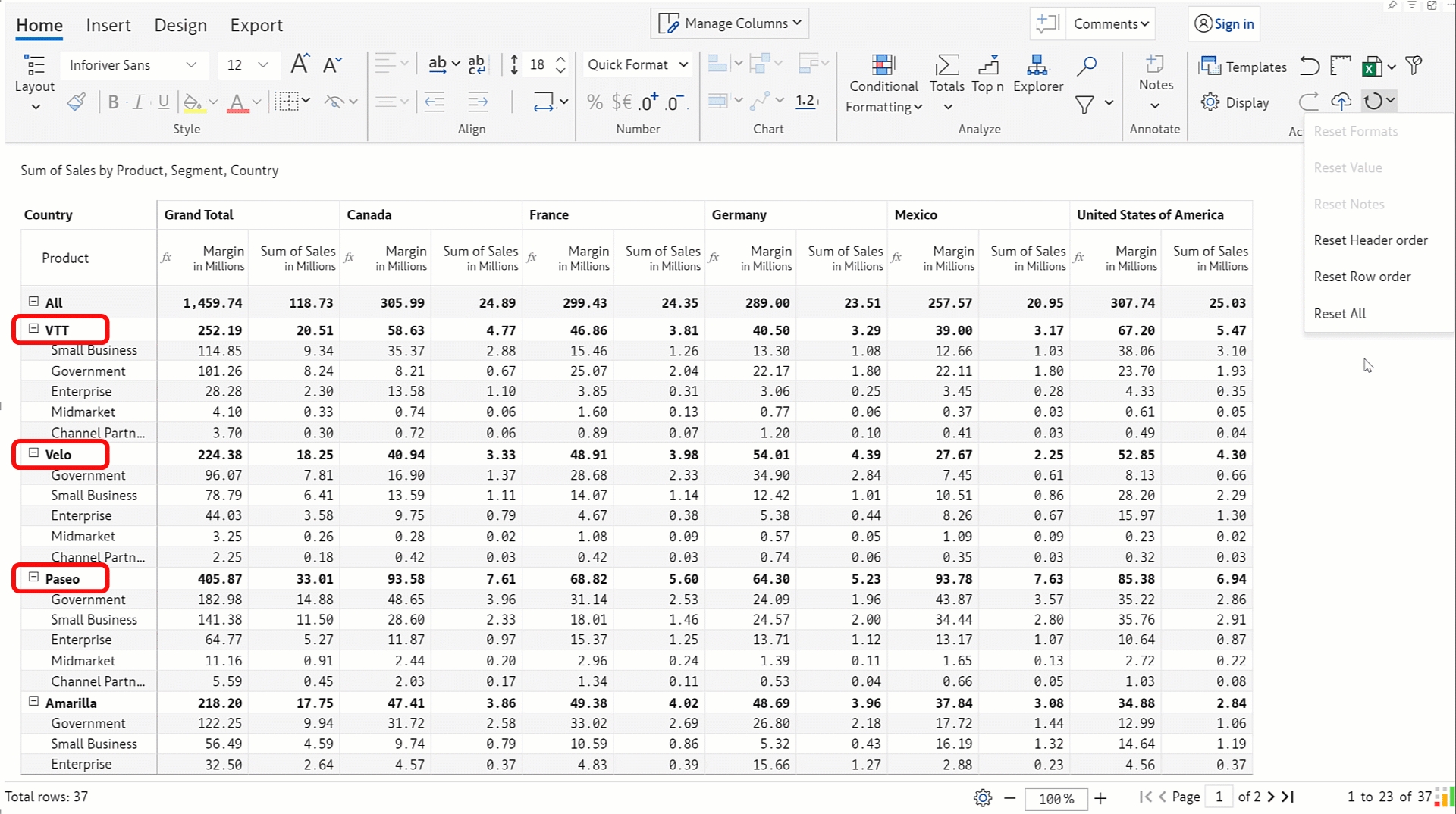The image size is (1456, 814).
Task: Collapse the VTT product row group
Action: 33,329
